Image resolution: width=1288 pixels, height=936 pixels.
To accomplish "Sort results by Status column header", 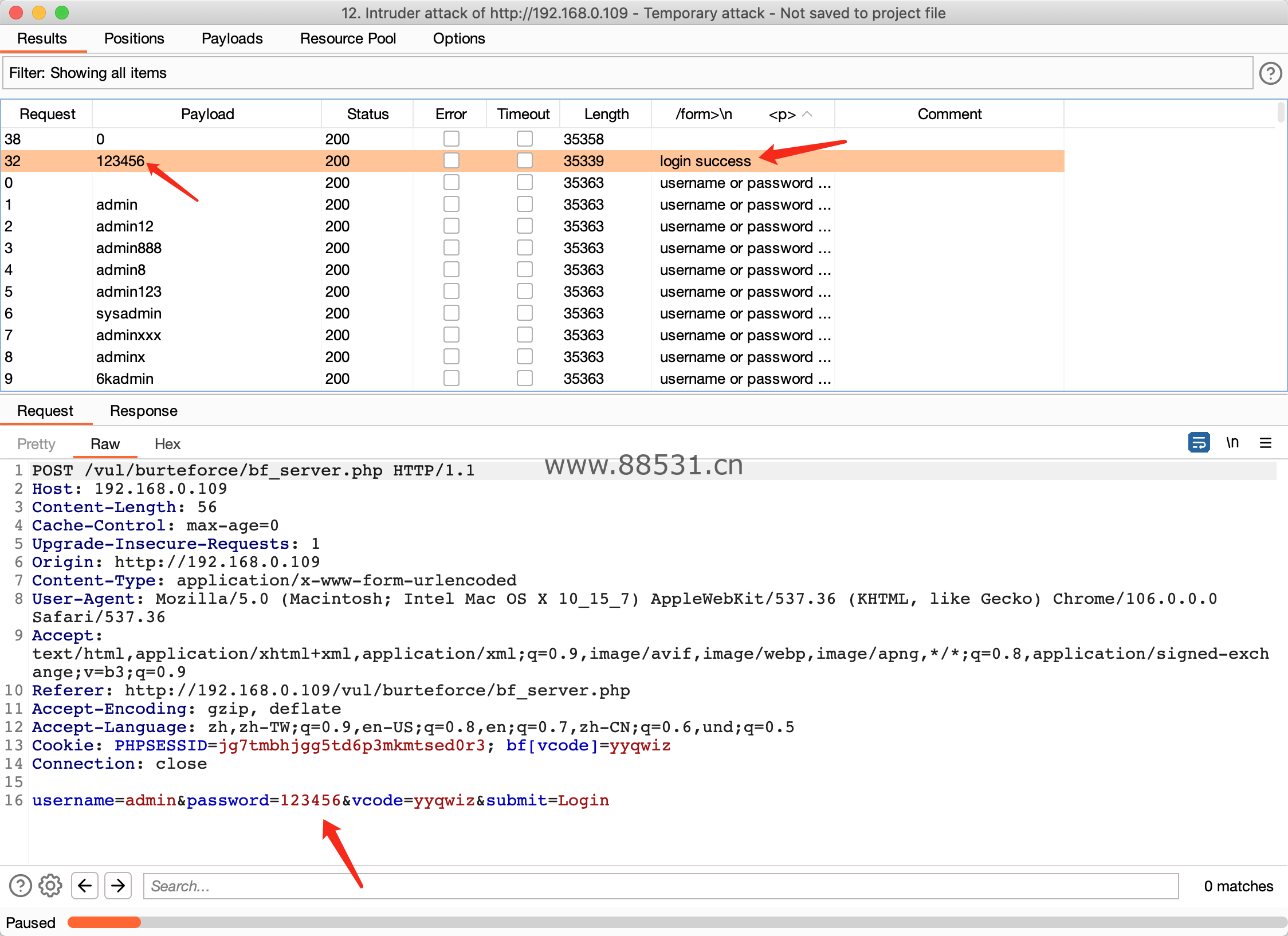I will pos(367,114).
